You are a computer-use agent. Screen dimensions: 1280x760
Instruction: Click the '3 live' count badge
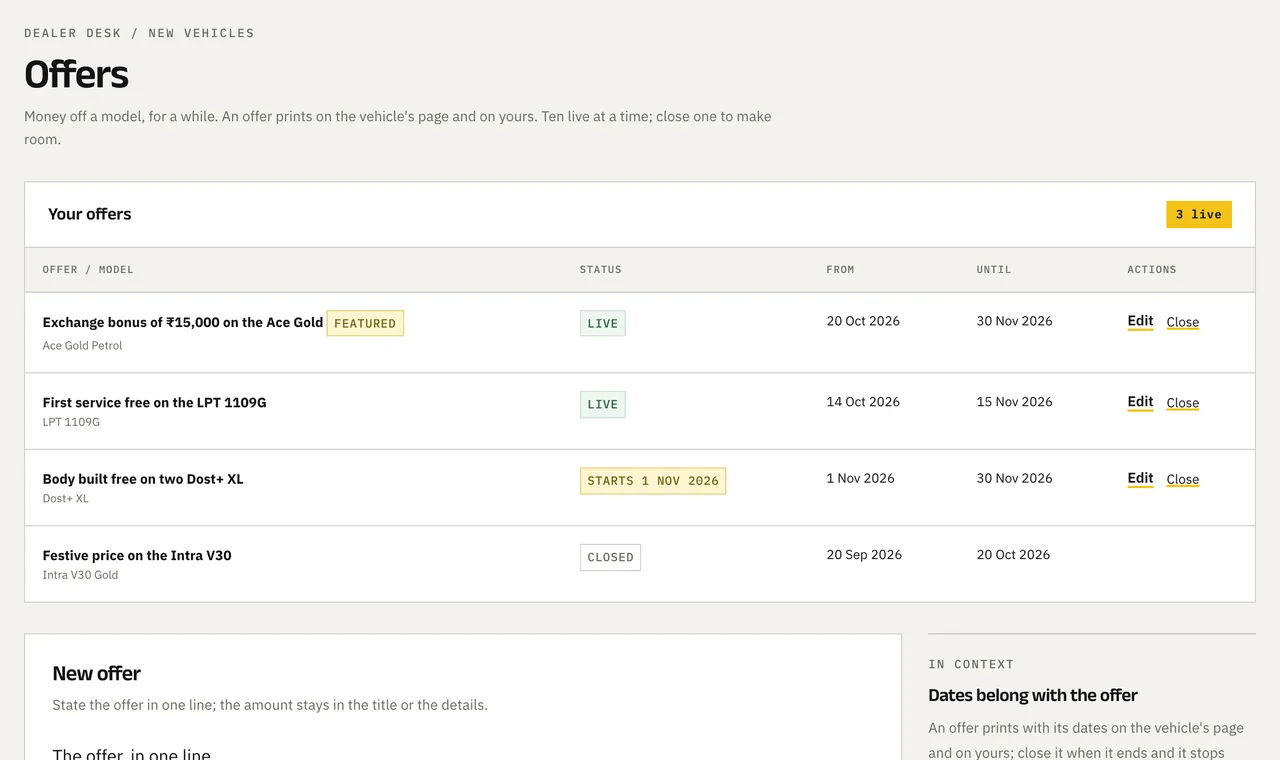click(1198, 214)
